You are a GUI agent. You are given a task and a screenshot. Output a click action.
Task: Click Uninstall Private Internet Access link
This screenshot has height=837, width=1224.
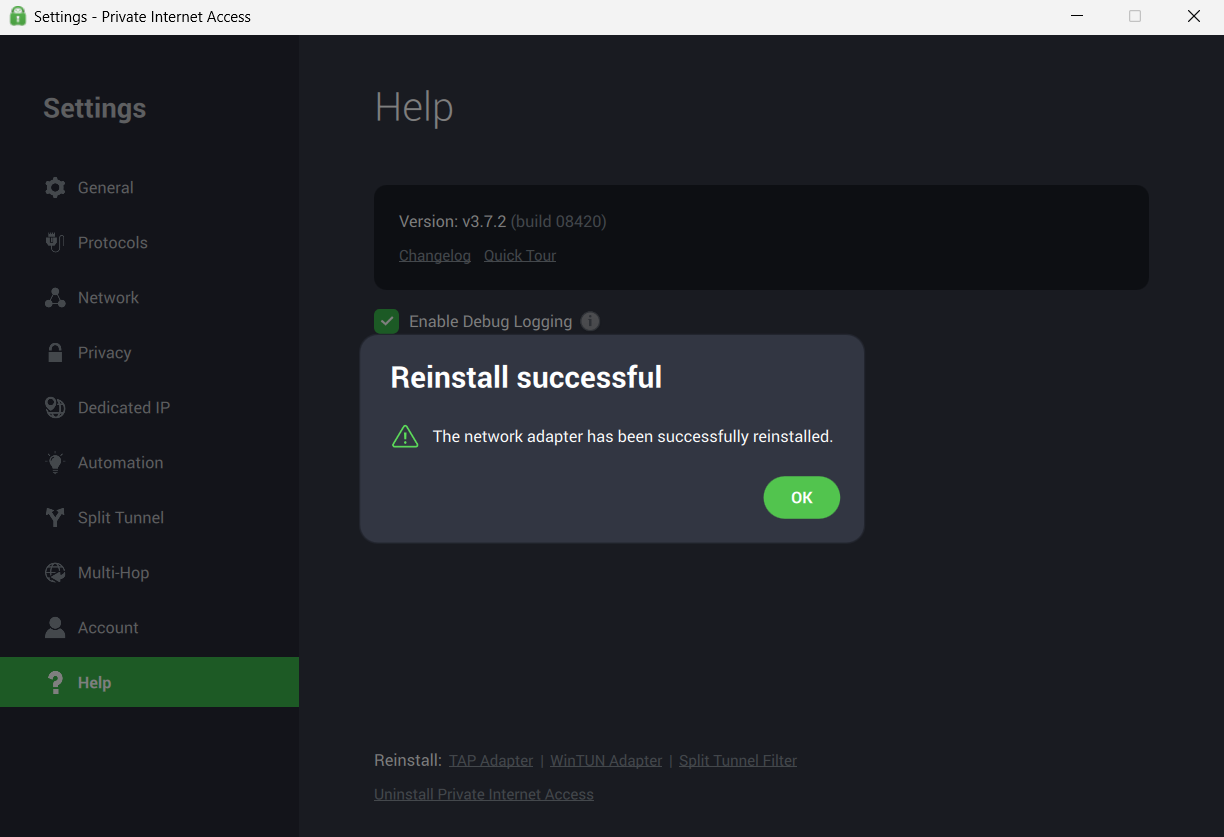pos(484,795)
